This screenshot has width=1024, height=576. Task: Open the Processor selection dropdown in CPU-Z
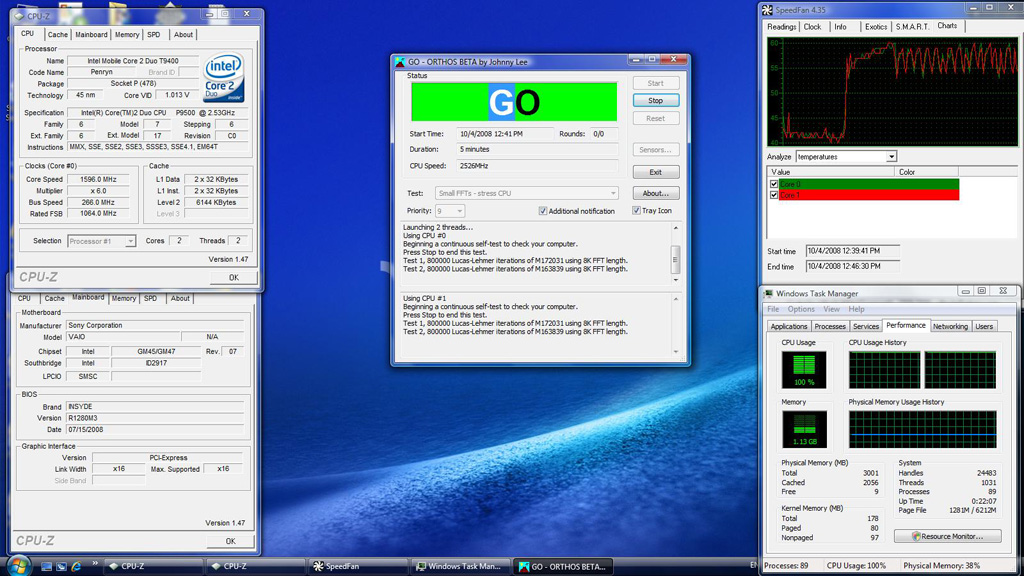point(101,241)
